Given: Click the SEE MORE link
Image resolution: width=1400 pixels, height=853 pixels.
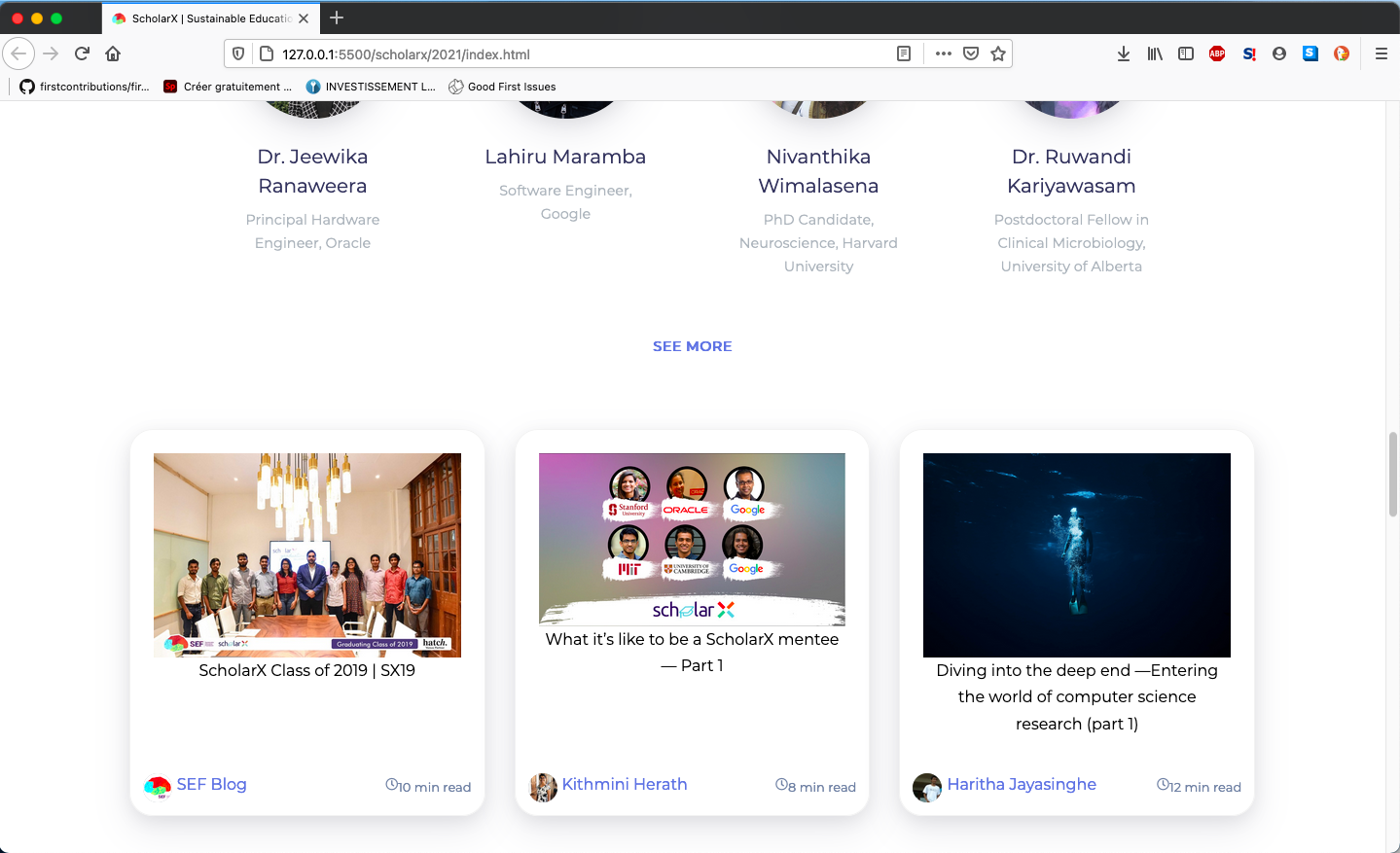Looking at the screenshot, I should pyautogui.click(x=692, y=345).
